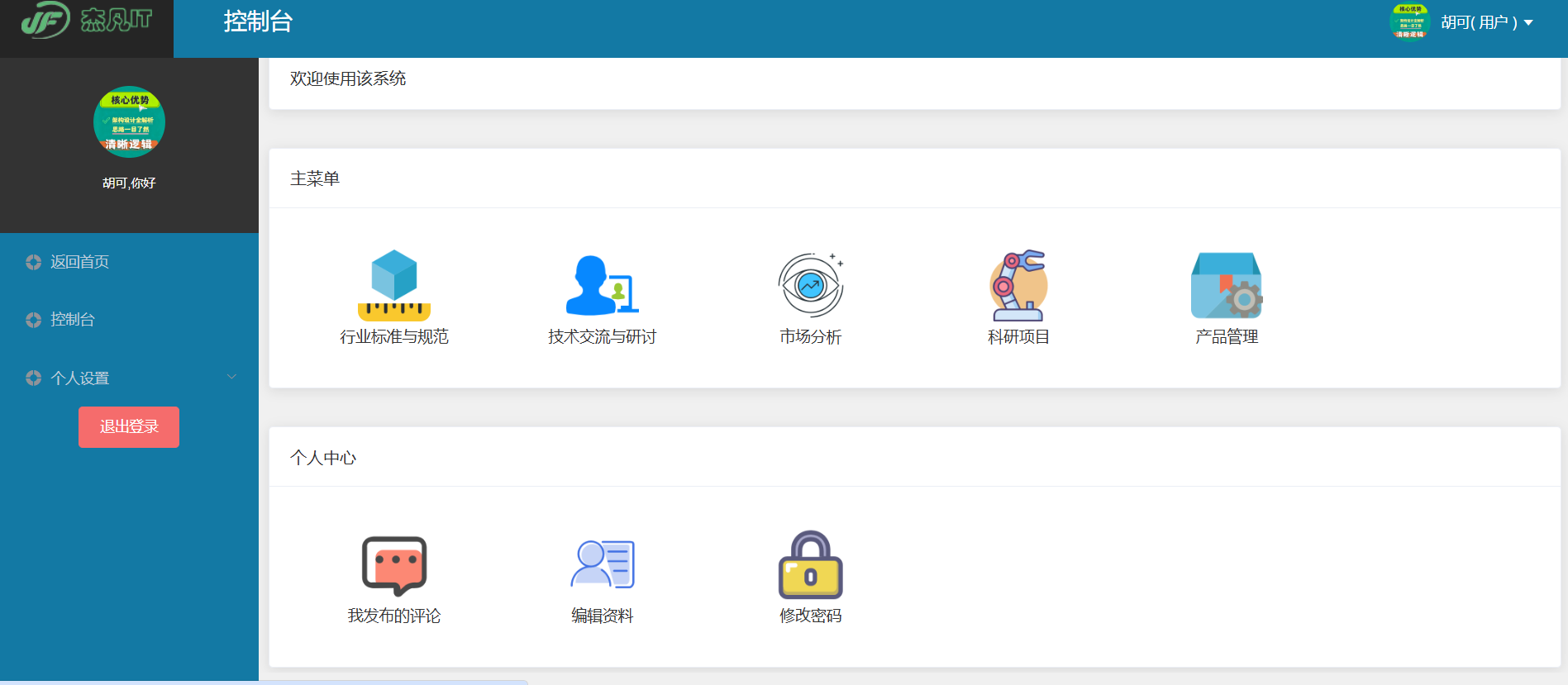
Task: Click the bullet icon beside 控制台 in sidebar
Action: coord(33,320)
